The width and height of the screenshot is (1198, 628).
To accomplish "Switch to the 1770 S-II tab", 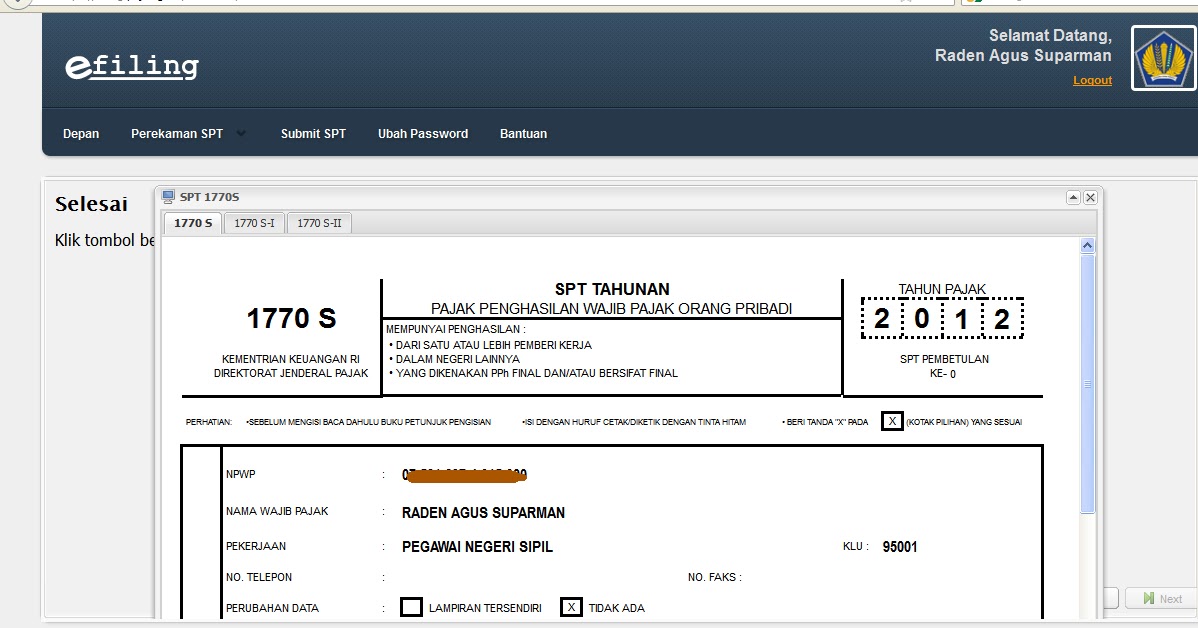I will (319, 223).
